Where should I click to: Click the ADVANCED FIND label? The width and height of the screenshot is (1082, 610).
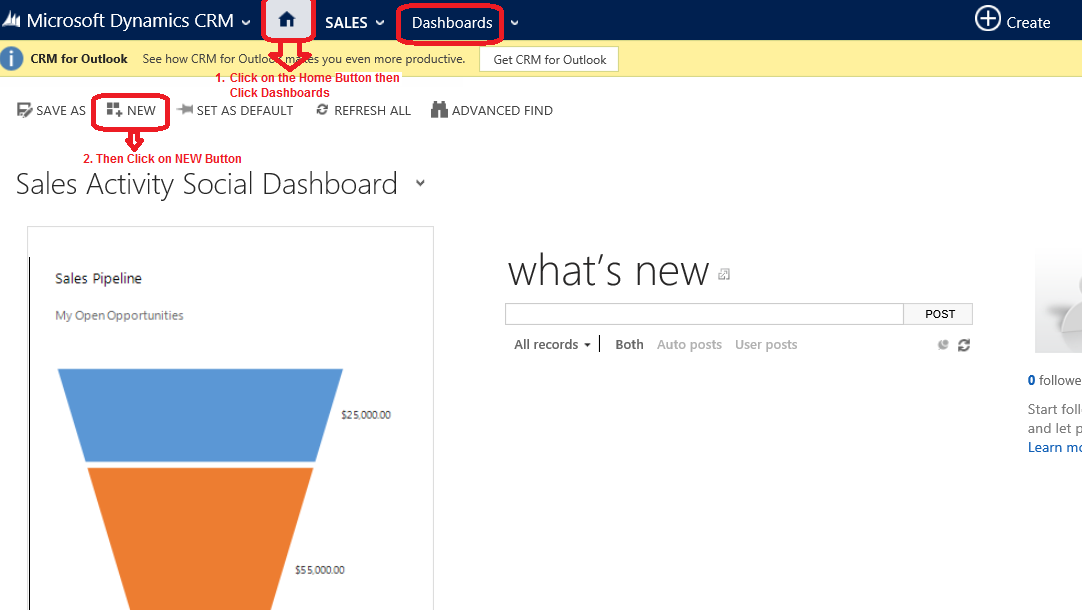click(502, 110)
